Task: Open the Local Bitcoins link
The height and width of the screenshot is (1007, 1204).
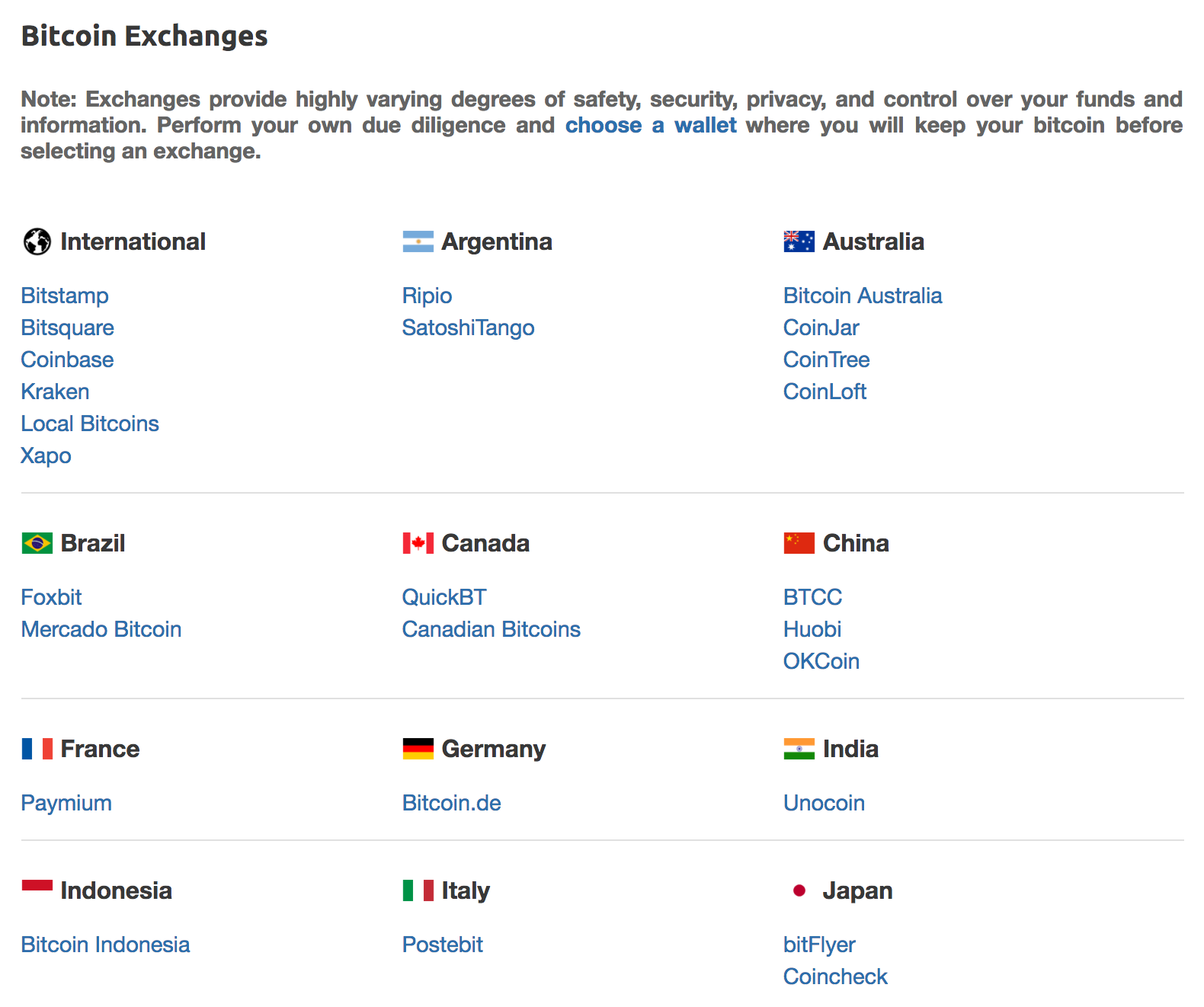Action: click(x=90, y=424)
